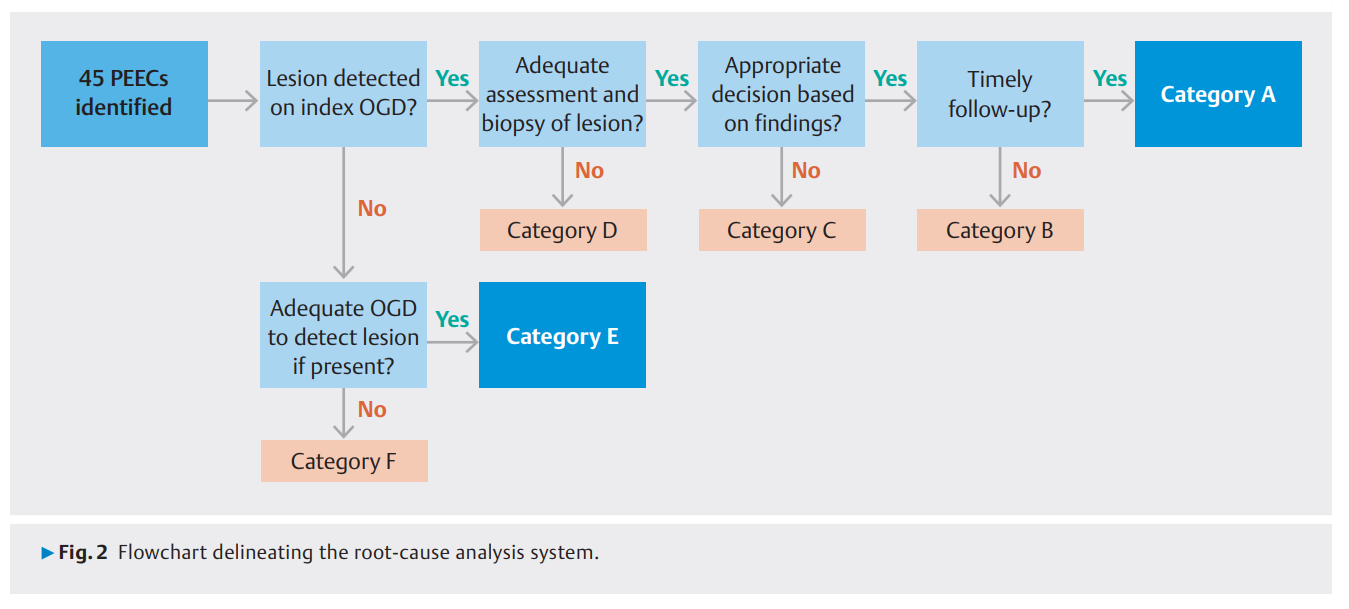Click the Yes label pointing to Category E
The height and width of the screenshot is (609, 1349).
(x=452, y=319)
